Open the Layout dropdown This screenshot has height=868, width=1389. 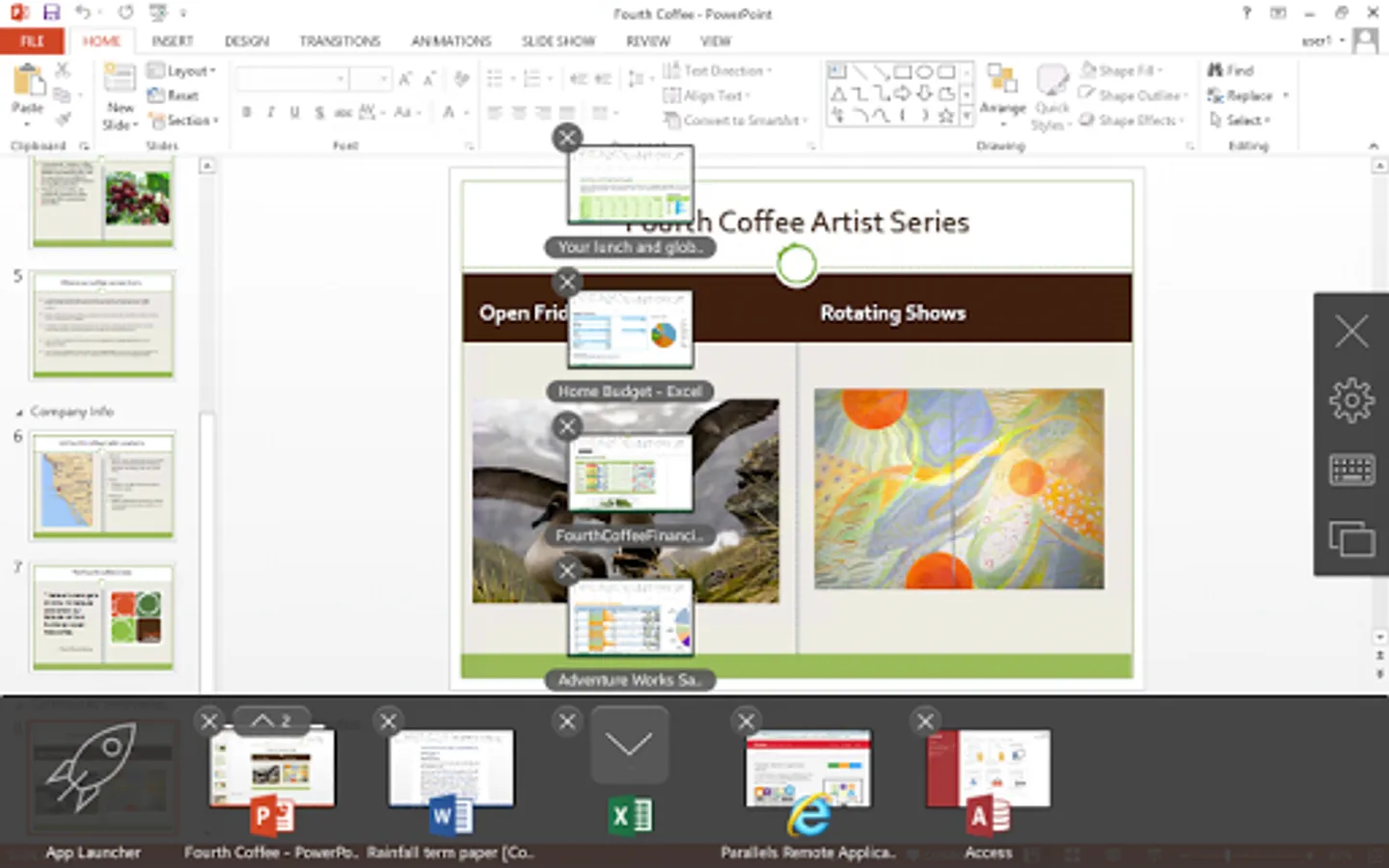click(x=181, y=70)
